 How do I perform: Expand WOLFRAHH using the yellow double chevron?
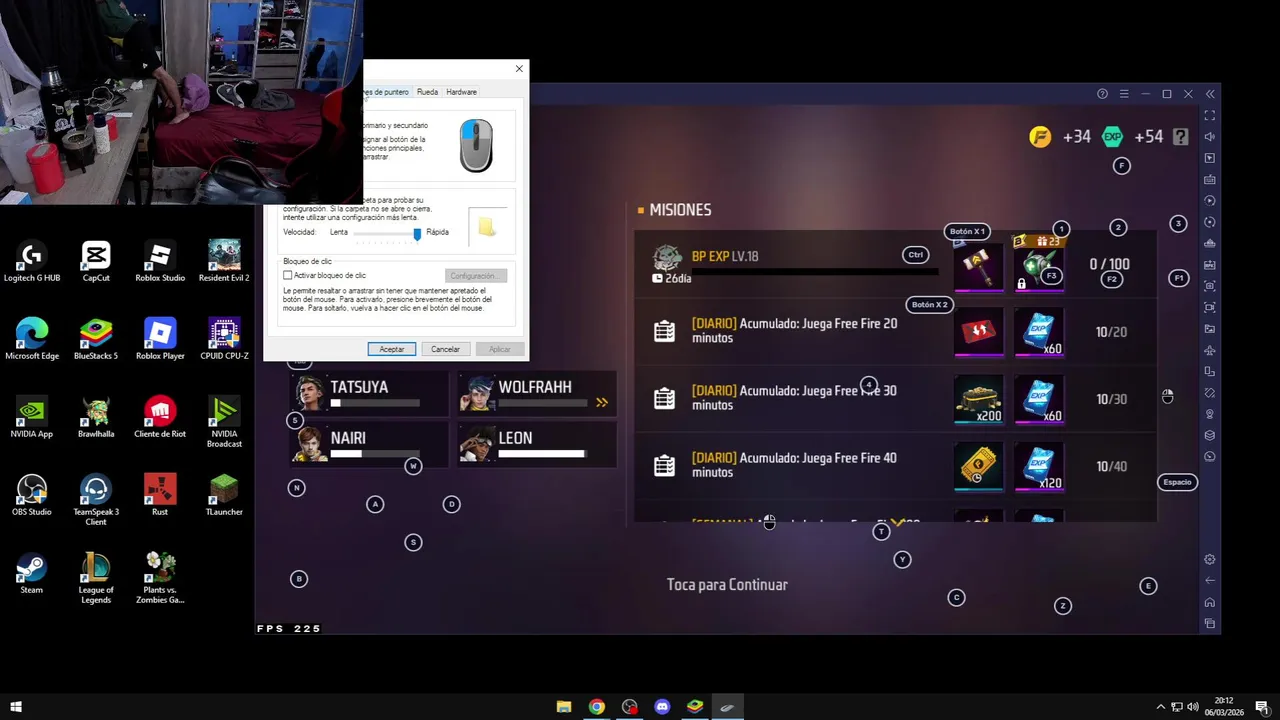tap(602, 402)
